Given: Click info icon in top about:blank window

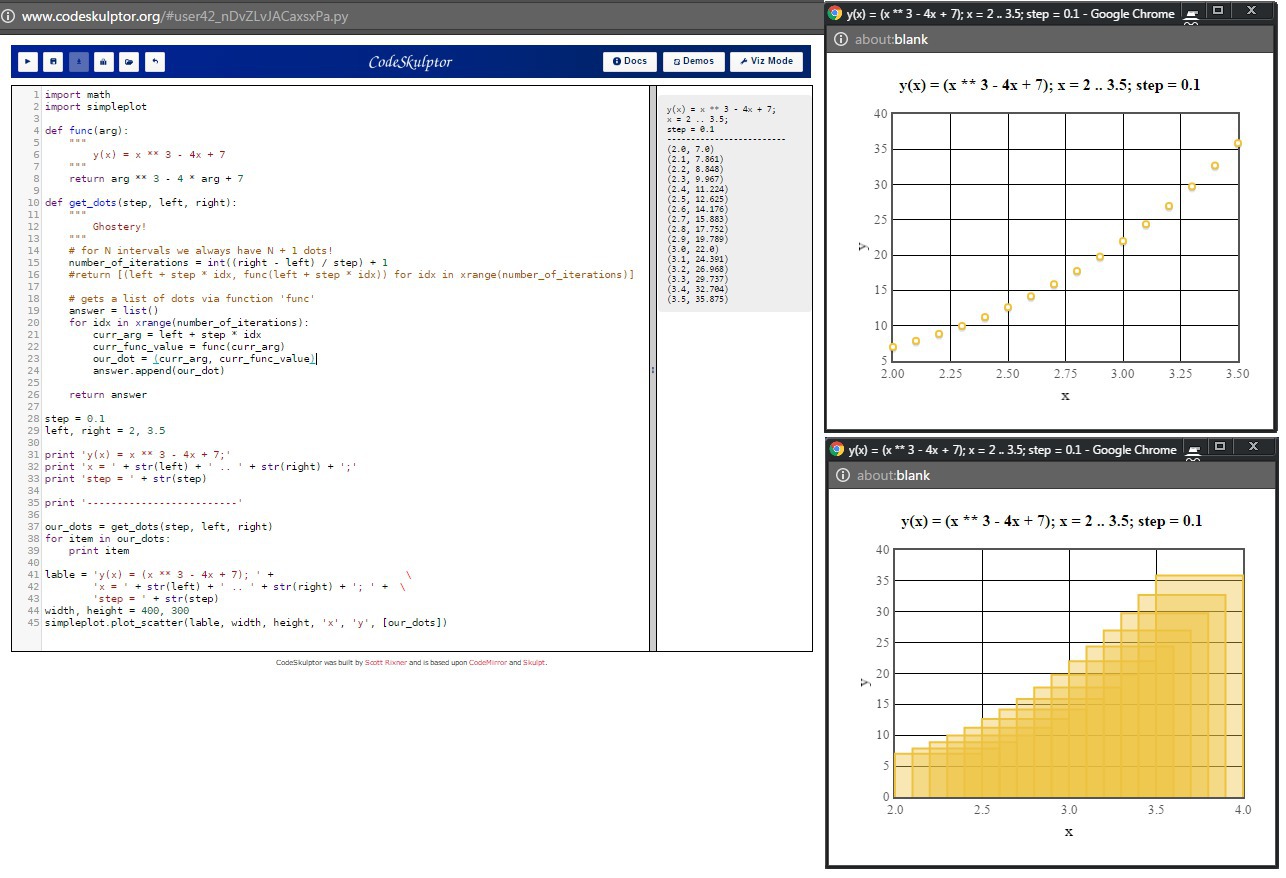Looking at the screenshot, I should 841,39.
